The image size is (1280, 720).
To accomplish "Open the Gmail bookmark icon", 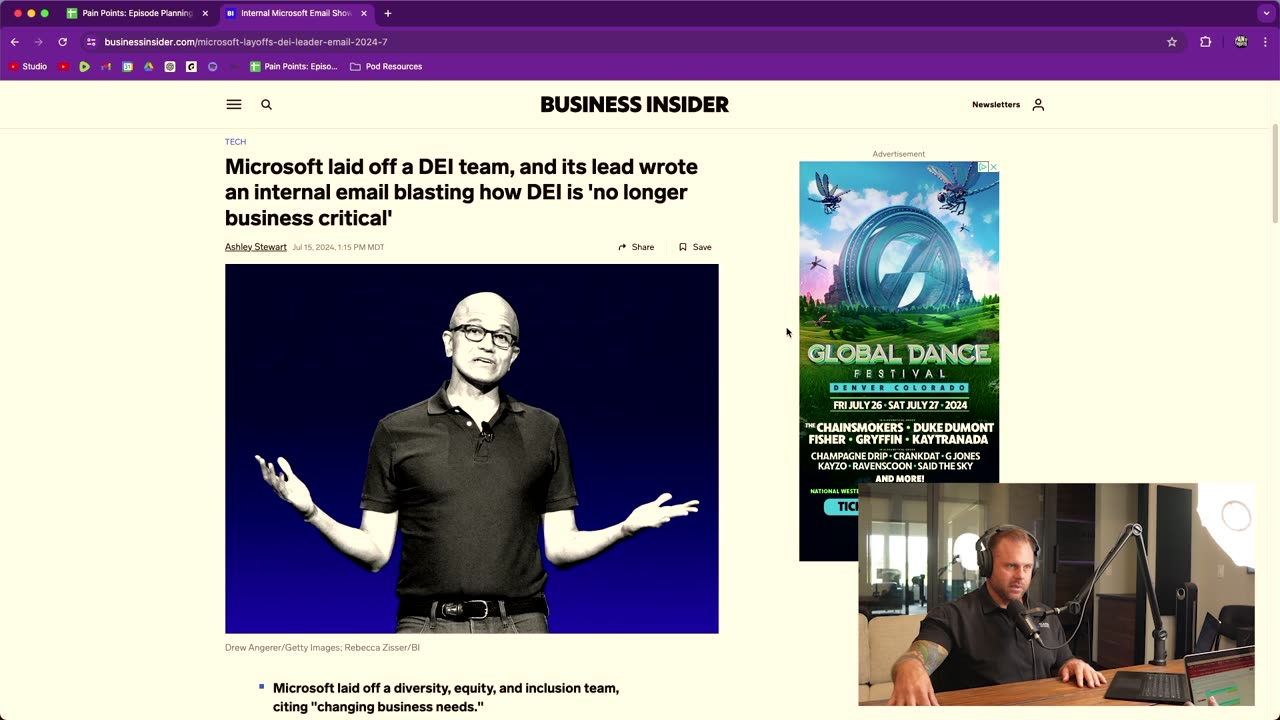I will tap(106, 67).
